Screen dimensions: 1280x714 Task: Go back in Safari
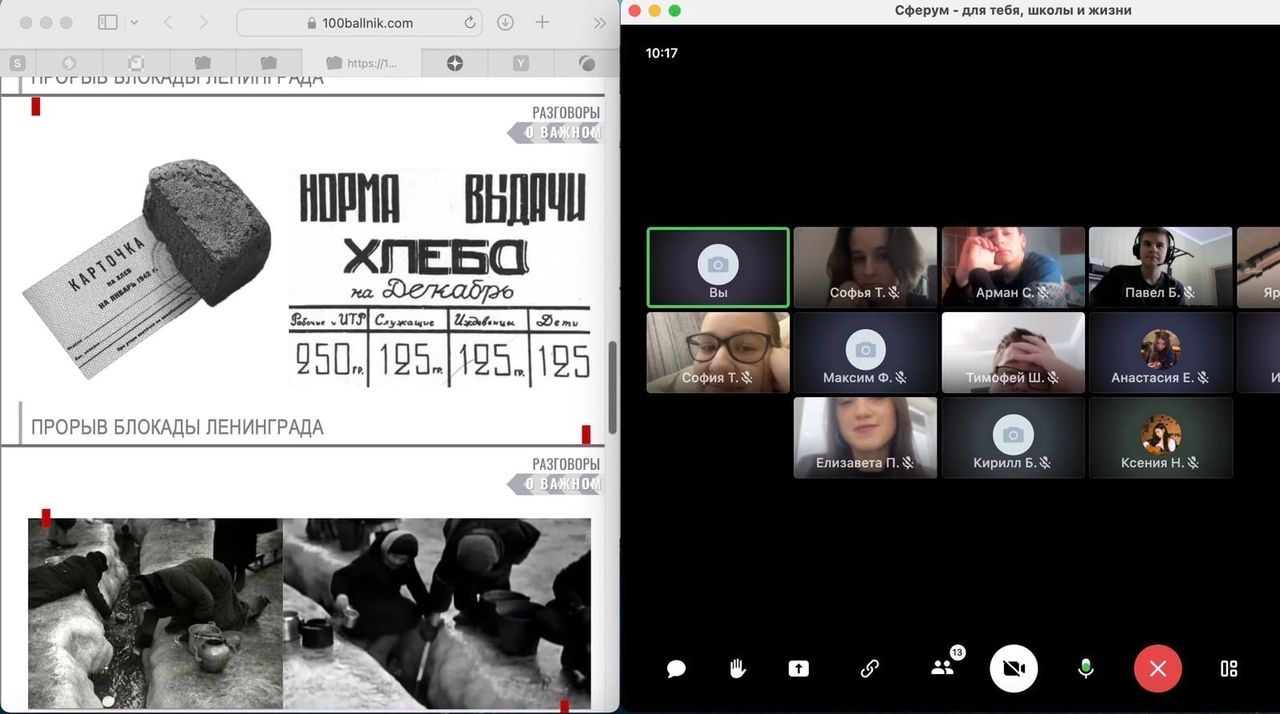coord(167,22)
